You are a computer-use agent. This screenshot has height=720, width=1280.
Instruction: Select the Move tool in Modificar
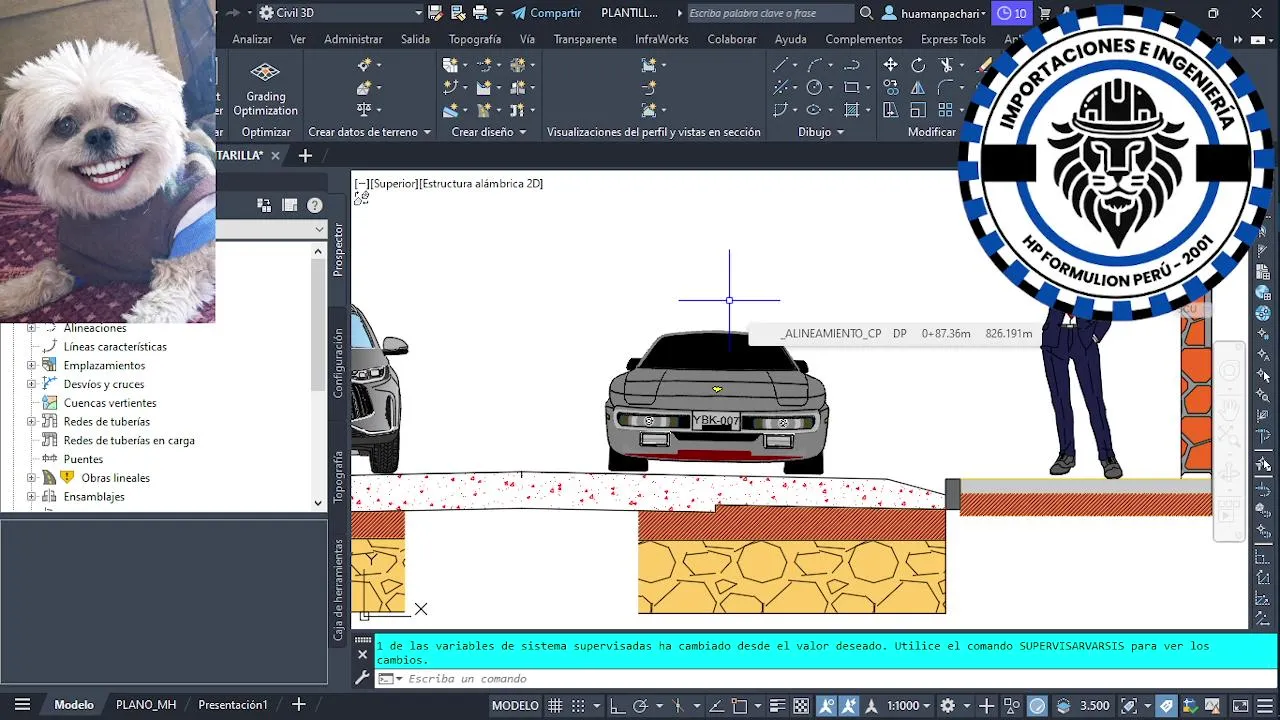890,65
